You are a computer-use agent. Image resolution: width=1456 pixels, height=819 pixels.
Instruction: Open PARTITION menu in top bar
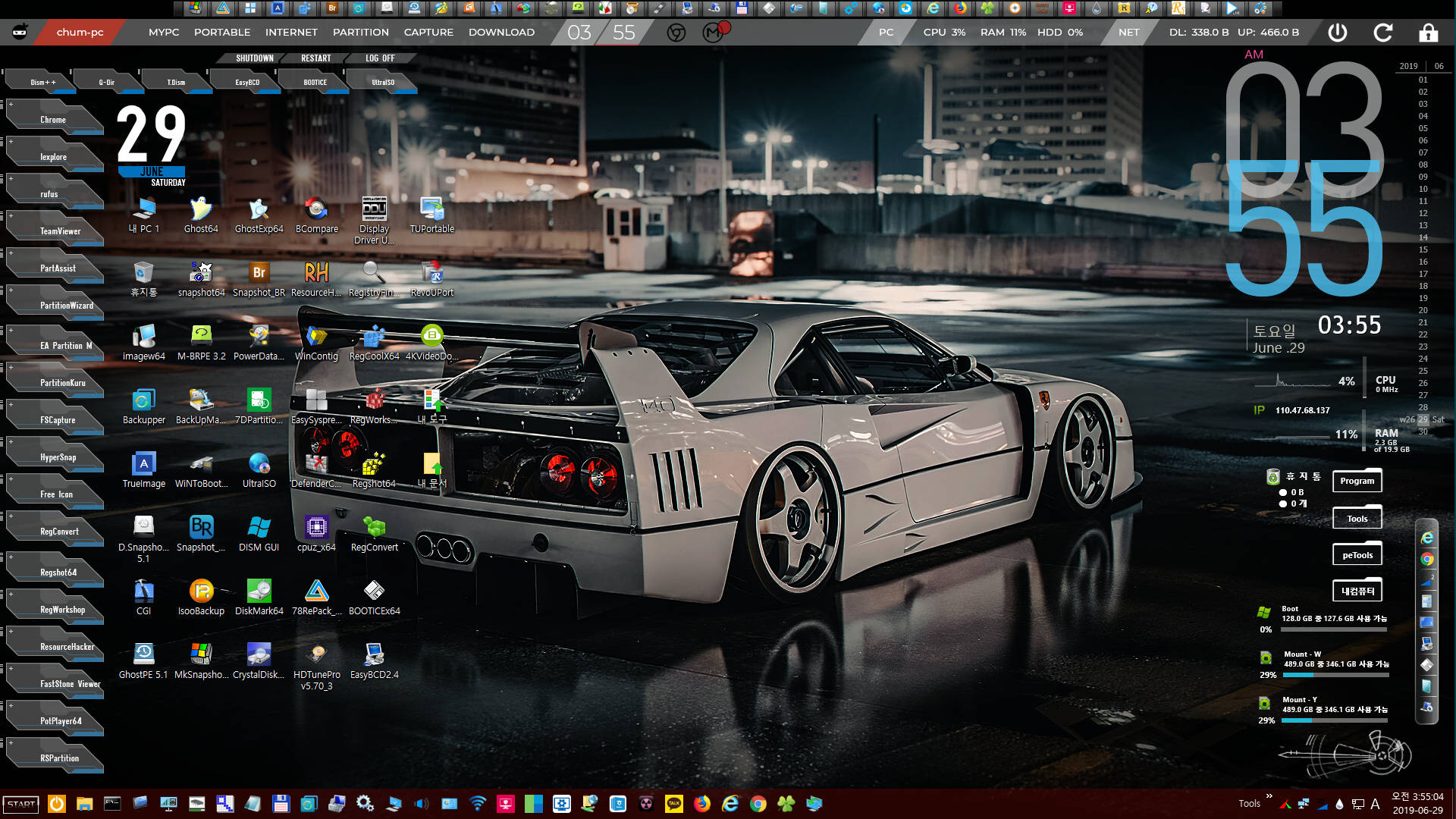[361, 33]
